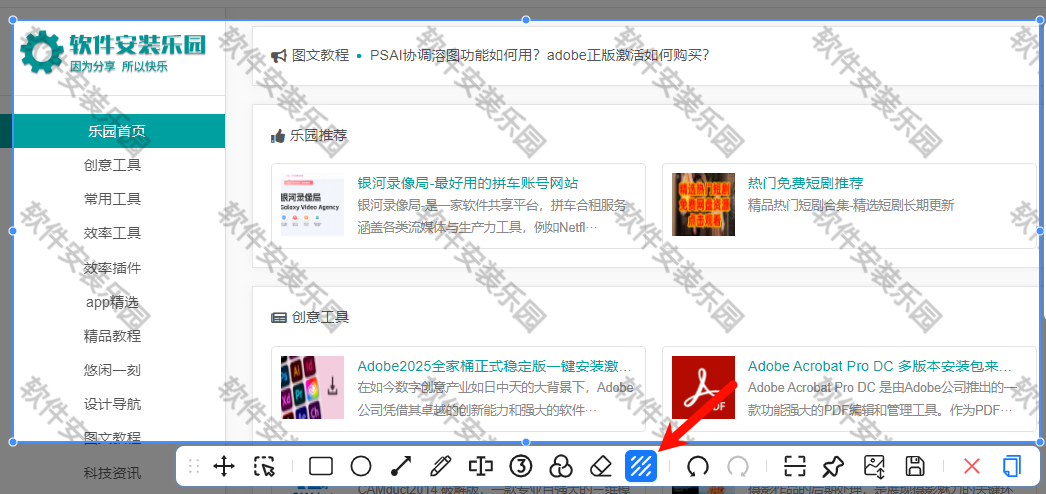
Task: Pick the pencil freehand tool
Action: [x=440, y=466]
